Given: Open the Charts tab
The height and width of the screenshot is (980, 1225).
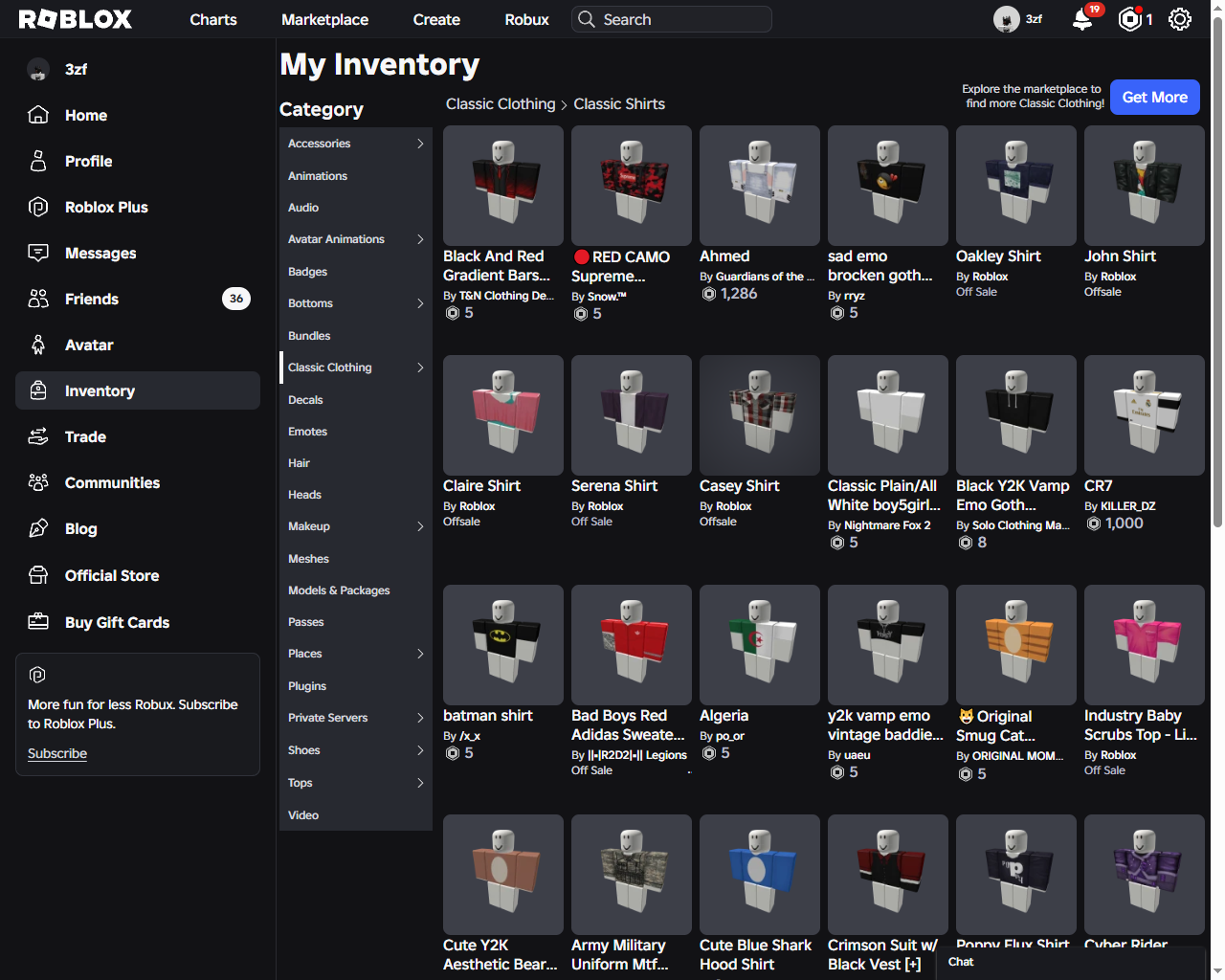Looking at the screenshot, I should tap(213, 19).
